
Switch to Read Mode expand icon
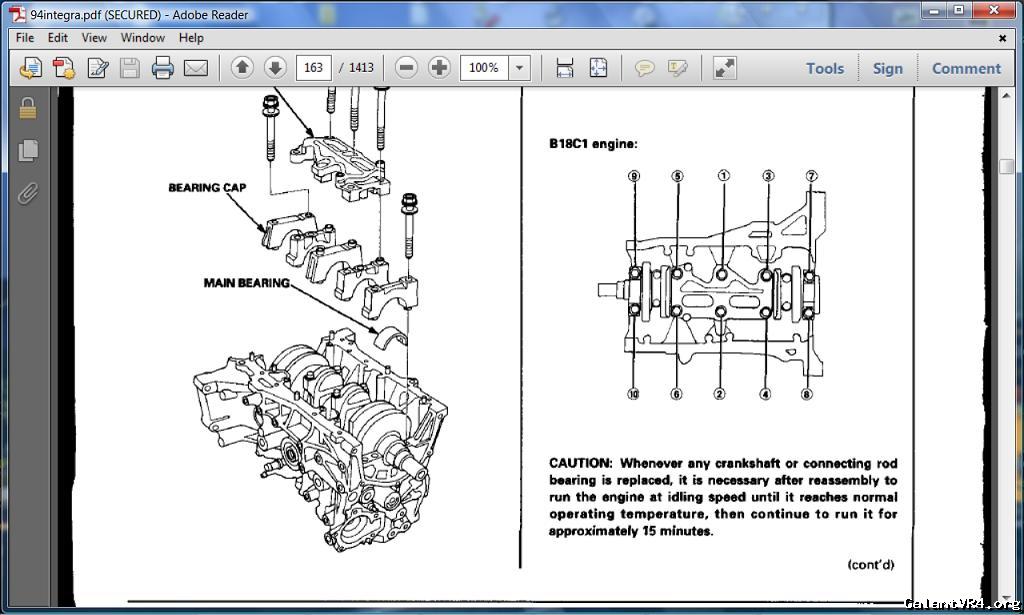click(725, 68)
